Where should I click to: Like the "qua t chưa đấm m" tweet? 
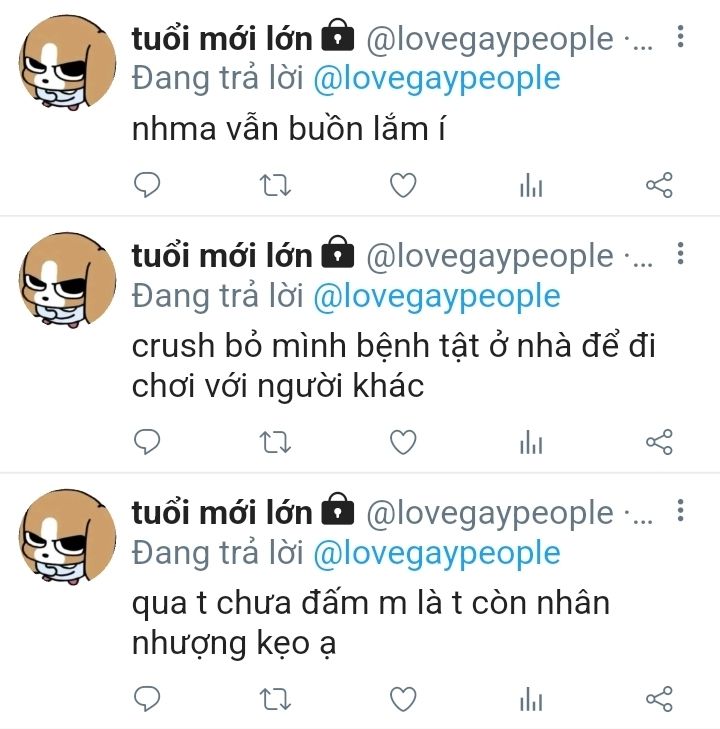pyautogui.click(x=403, y=699)
